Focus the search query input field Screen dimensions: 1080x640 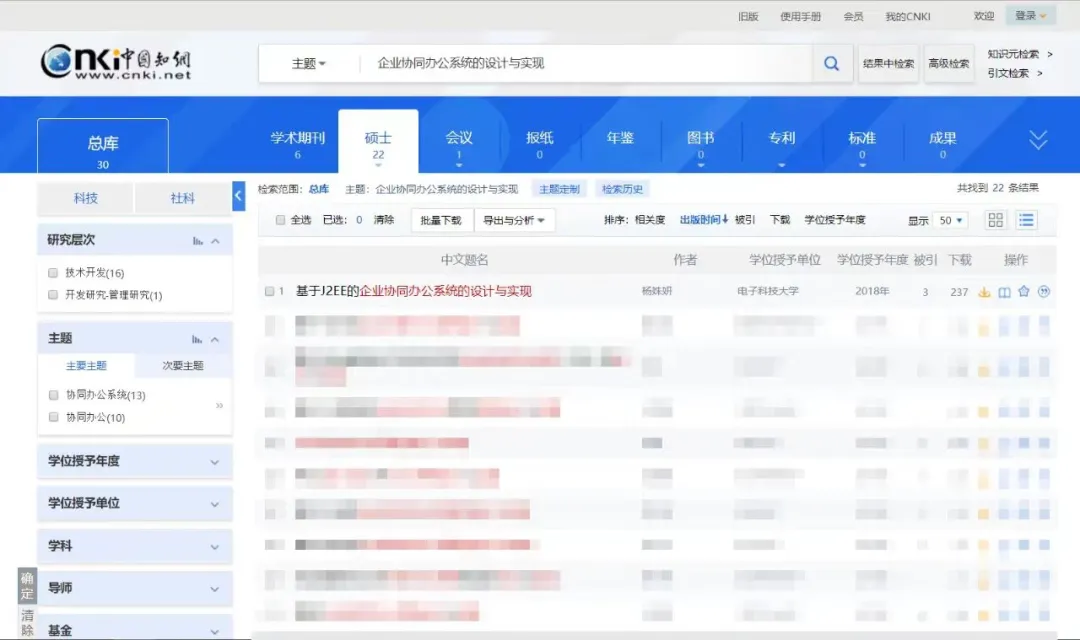pyautogui.click(x=585, y=63)
